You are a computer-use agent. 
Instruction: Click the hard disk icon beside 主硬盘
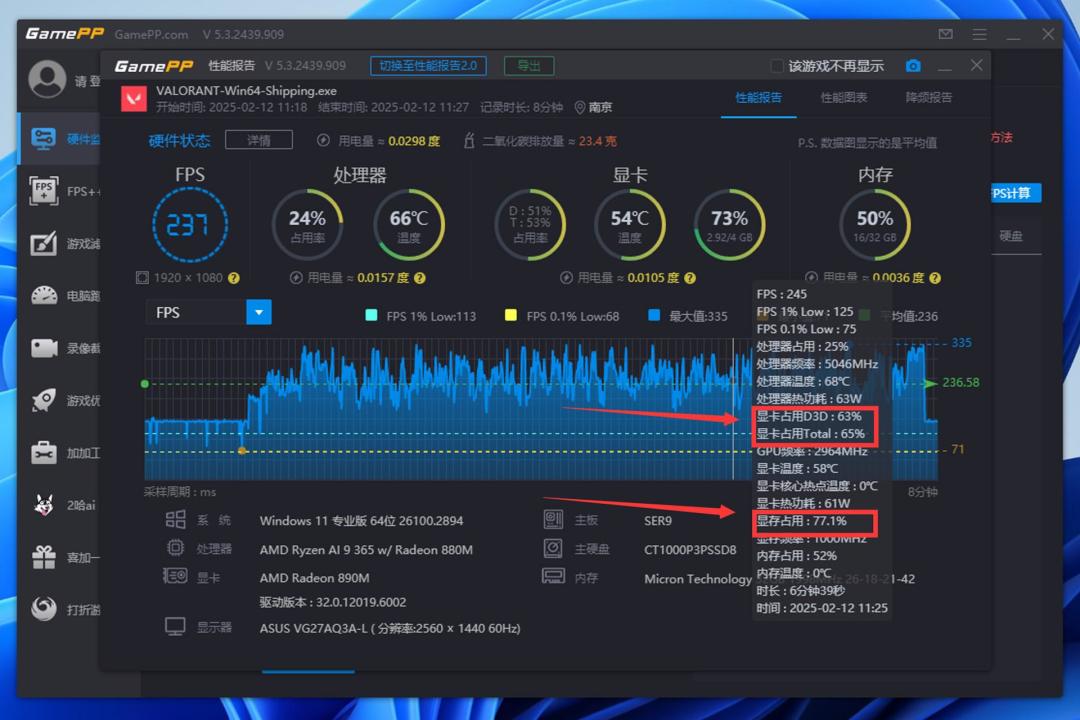[553, 548]
